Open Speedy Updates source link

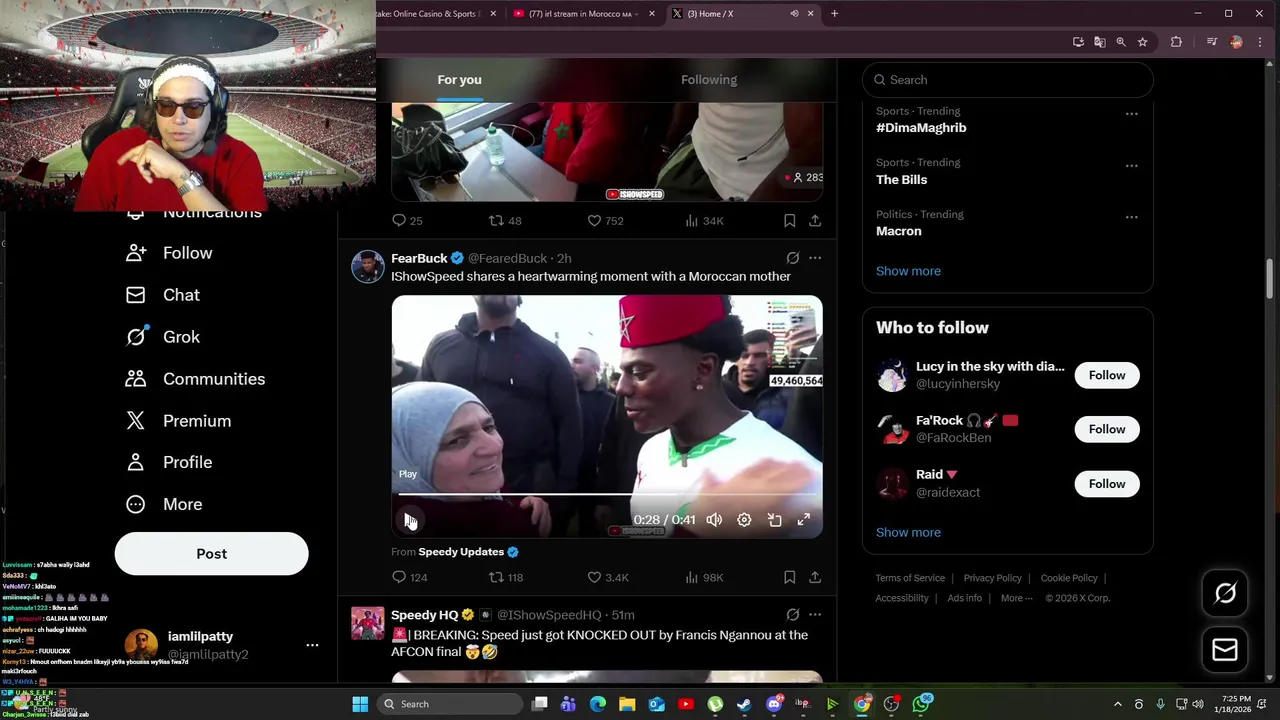468,552
